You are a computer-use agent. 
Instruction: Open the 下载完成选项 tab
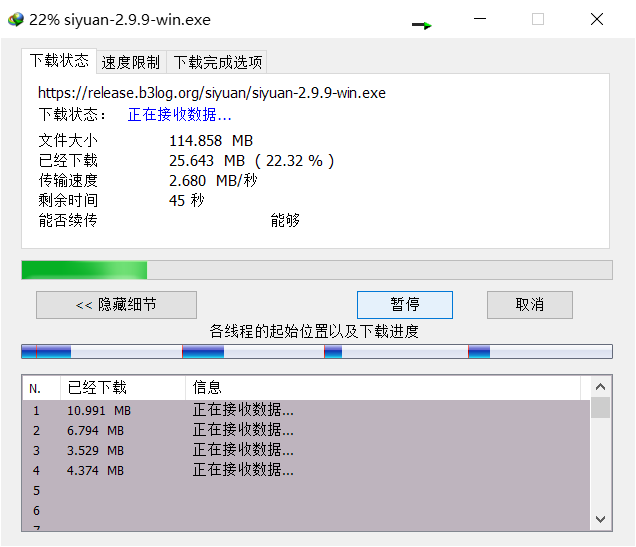point(217,62)
